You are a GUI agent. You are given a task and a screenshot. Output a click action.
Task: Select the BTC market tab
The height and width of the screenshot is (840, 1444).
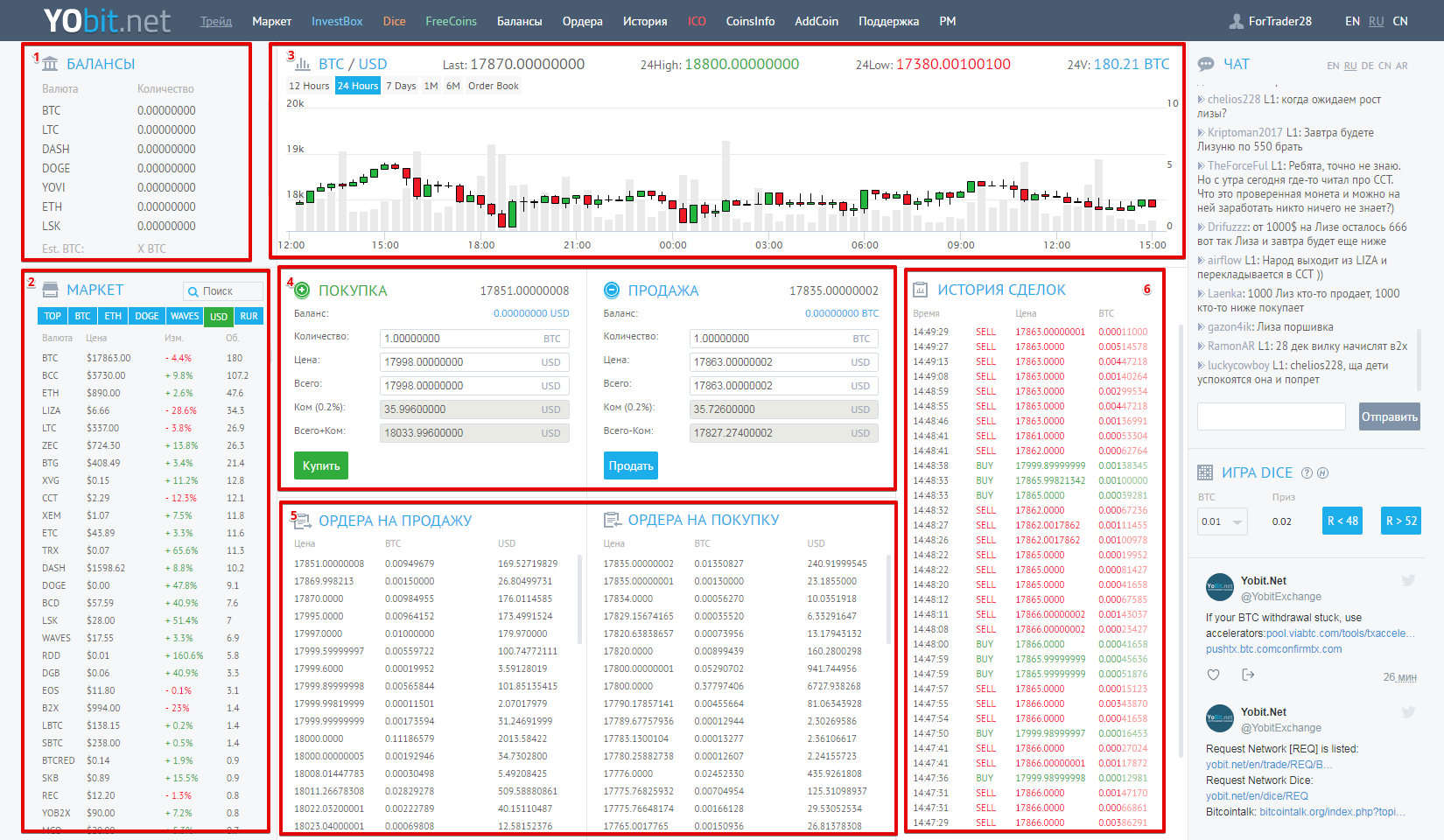(x=82, y=316)
